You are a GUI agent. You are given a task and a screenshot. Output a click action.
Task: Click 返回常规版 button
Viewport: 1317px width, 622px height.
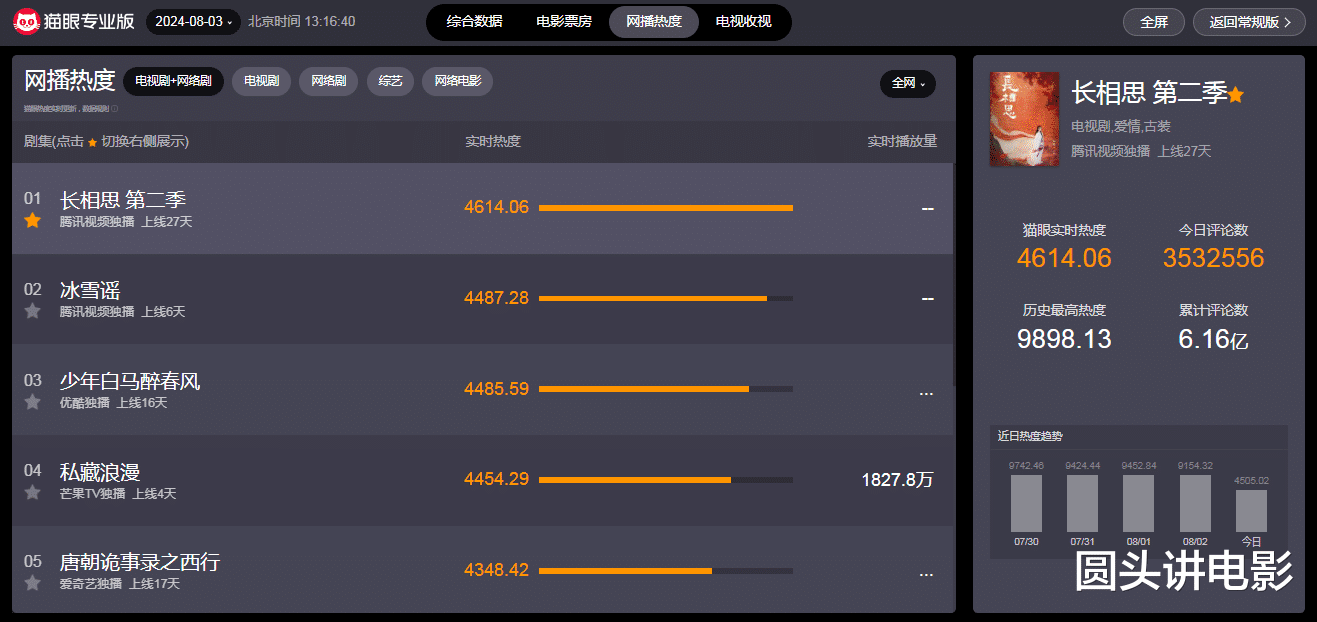pyautogui.click(x=1249, y=22)
